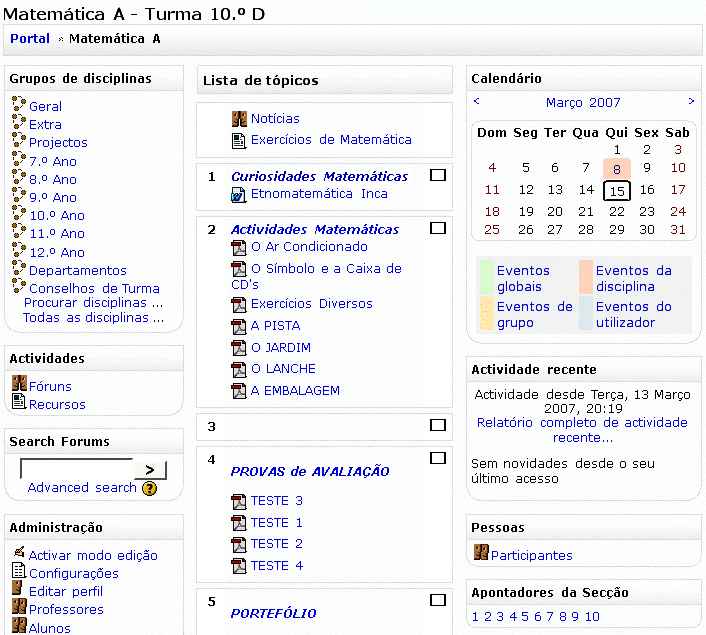Click the Notícias forum icon

click(239, 118)
